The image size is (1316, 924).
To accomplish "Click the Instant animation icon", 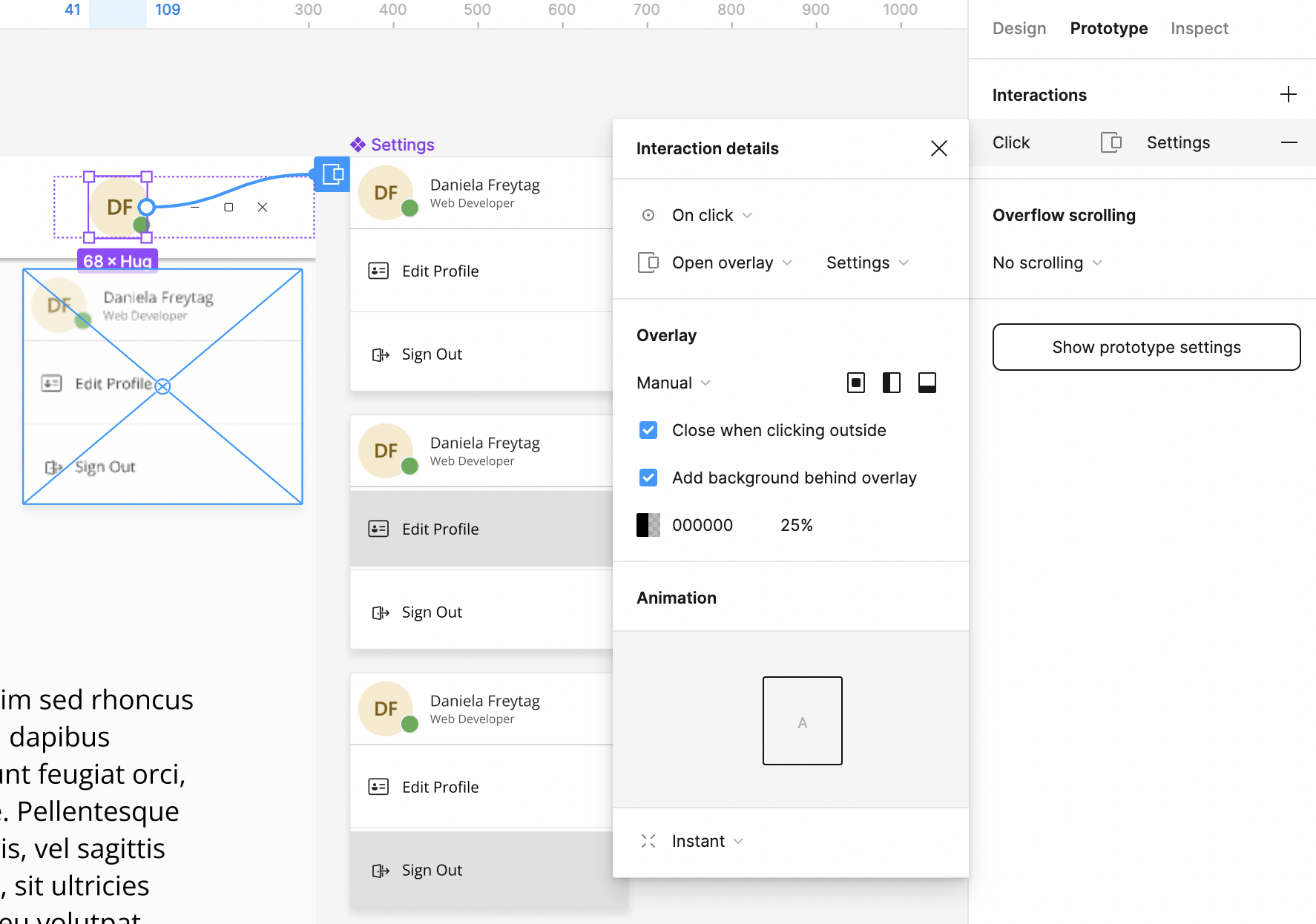I will click(x=648, y=841).
